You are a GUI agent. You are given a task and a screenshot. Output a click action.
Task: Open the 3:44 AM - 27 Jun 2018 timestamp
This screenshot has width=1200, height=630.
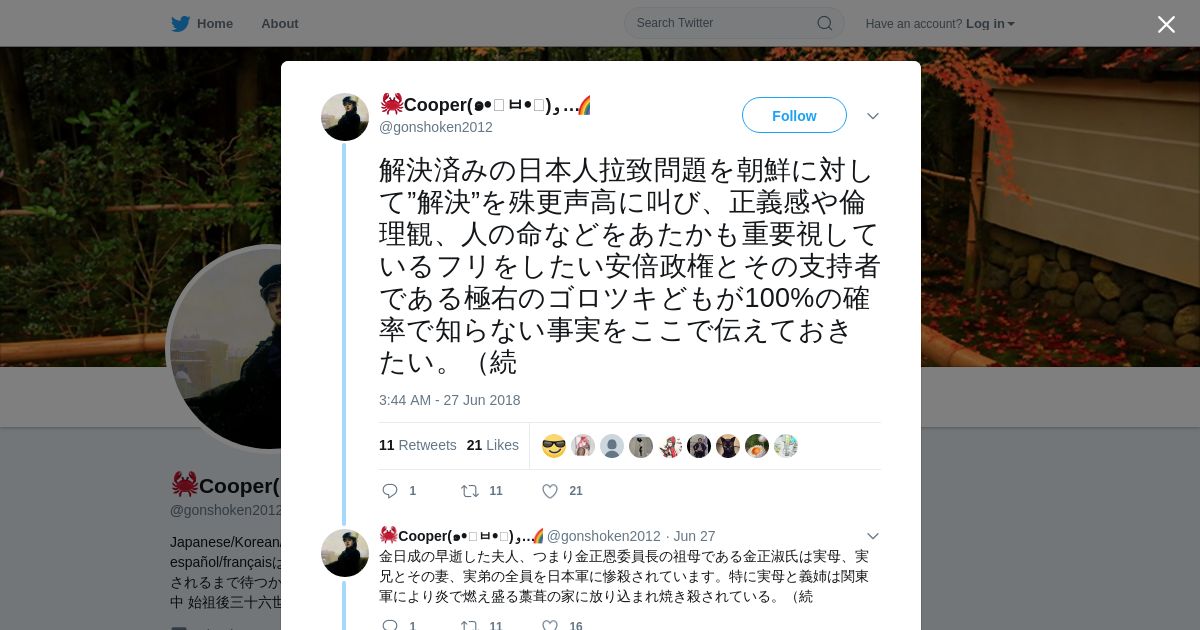point(450,400)
